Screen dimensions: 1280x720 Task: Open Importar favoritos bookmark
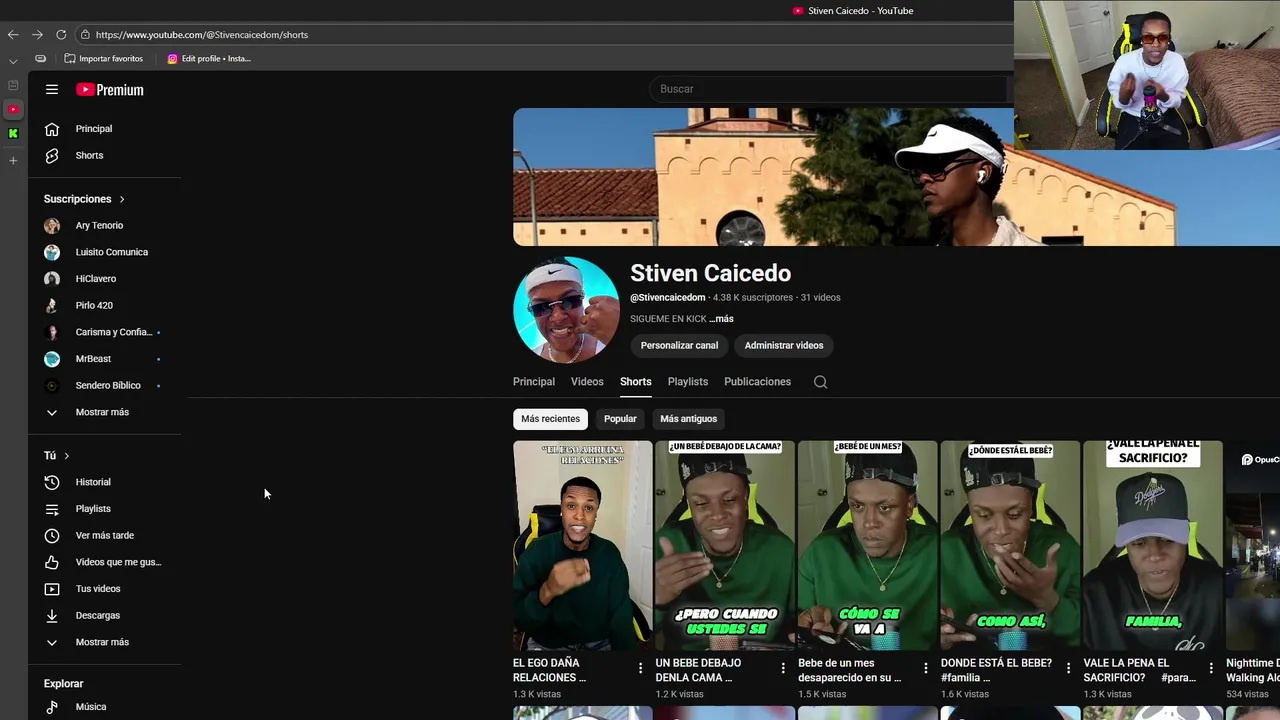[104, 59]
